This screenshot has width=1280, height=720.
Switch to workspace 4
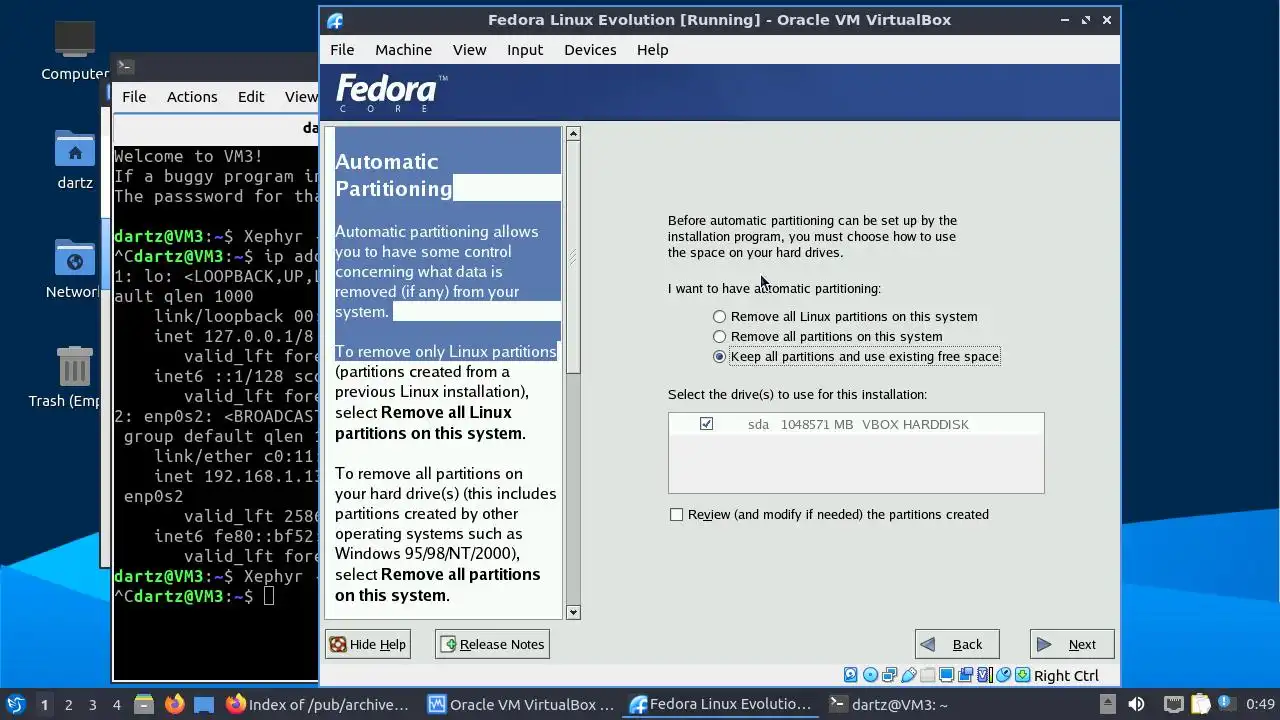pyautogui.click(x=116, y=704)
